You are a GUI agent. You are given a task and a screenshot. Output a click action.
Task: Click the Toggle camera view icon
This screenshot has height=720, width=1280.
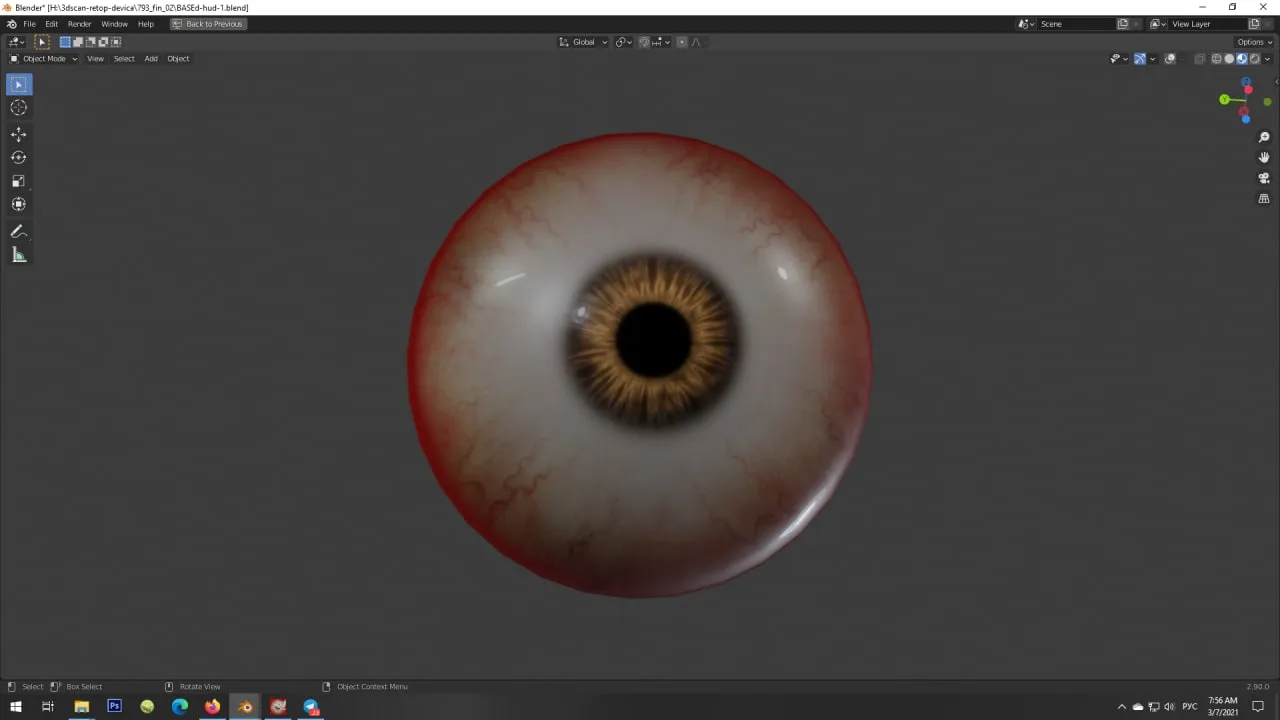(x=1264, y=178)
